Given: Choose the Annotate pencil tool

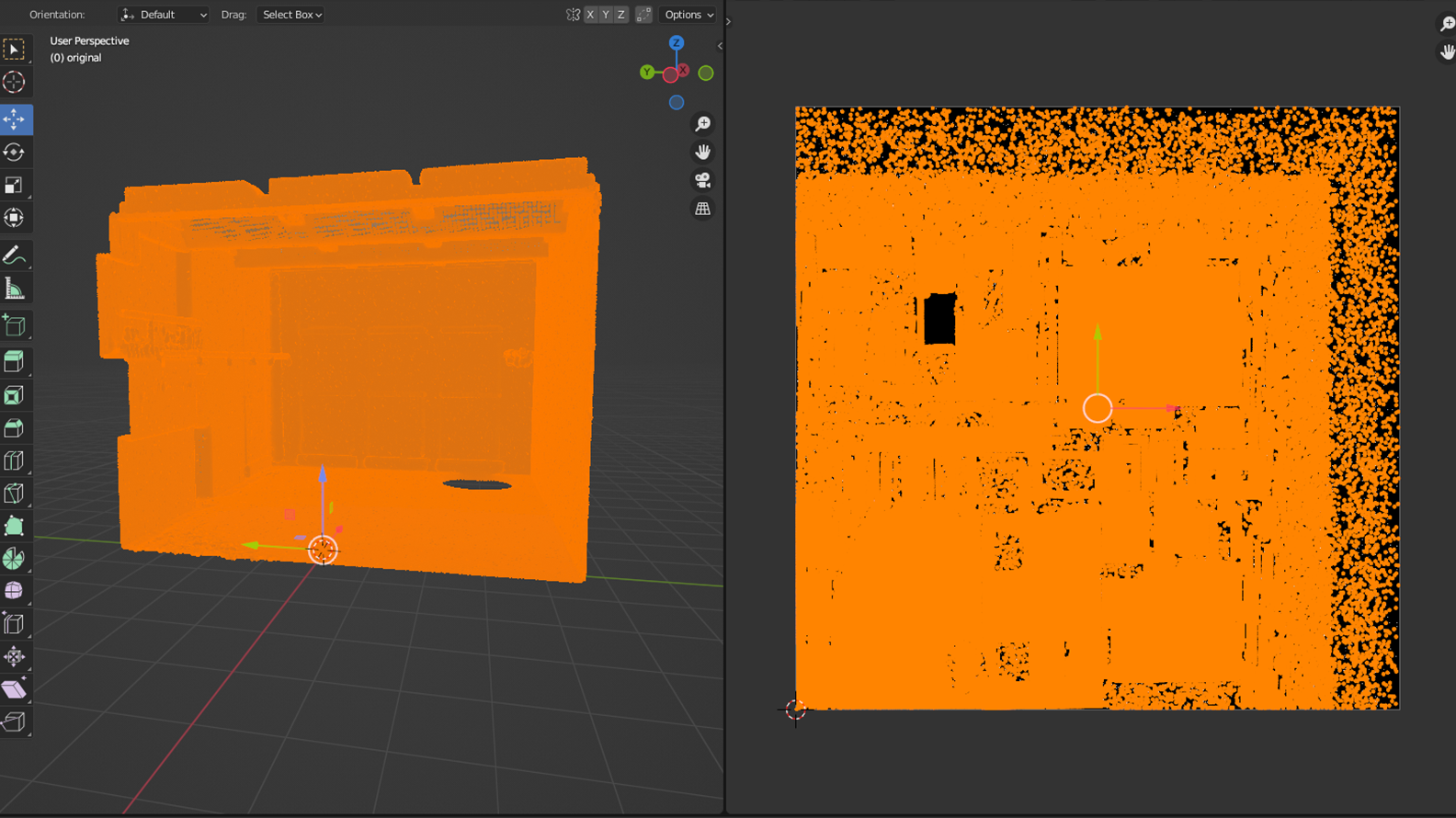Looking at the screenshot, I should 14,256.
